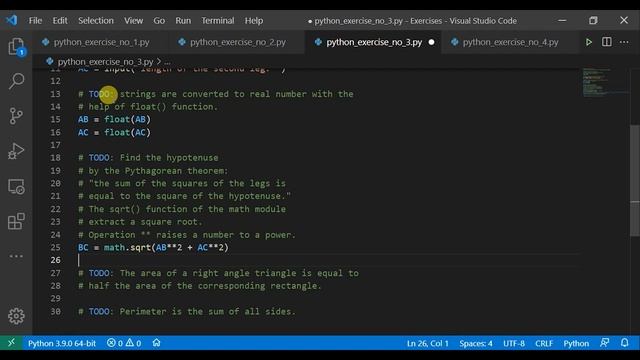
Task: Split the editor to the right
Action: 607,42
